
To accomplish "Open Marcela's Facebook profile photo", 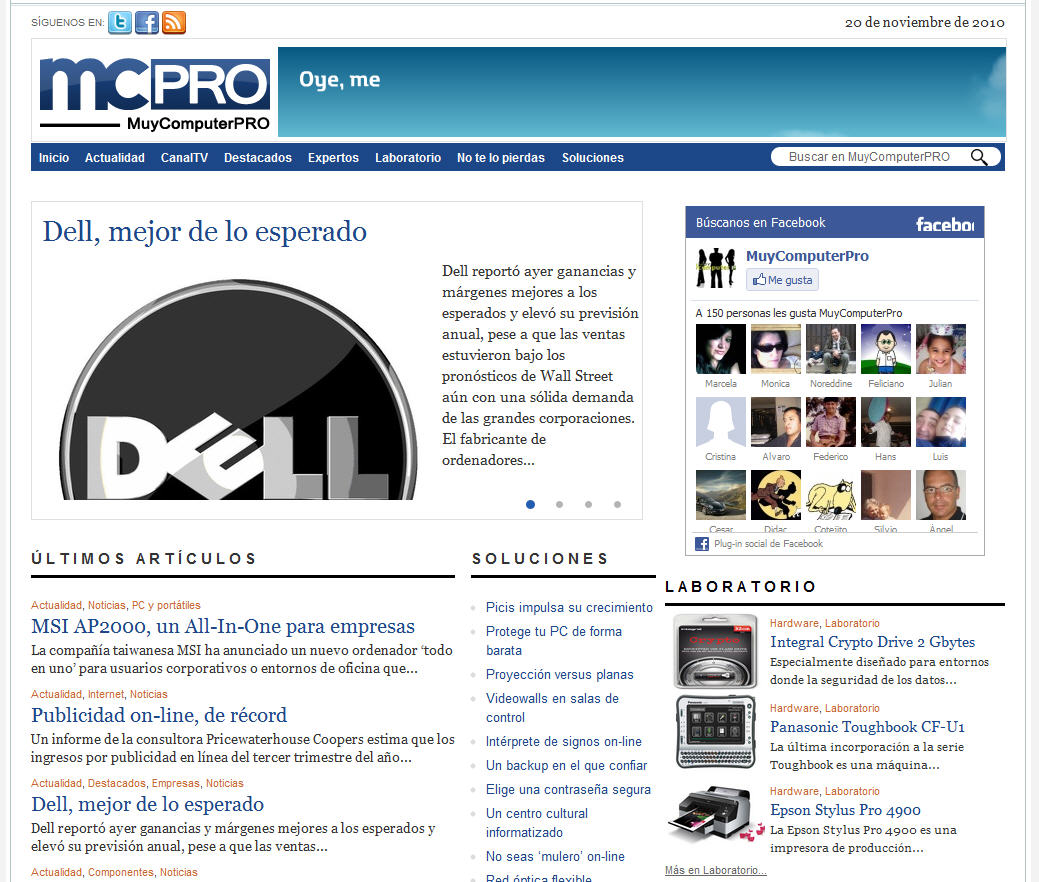I will point(721,349).
